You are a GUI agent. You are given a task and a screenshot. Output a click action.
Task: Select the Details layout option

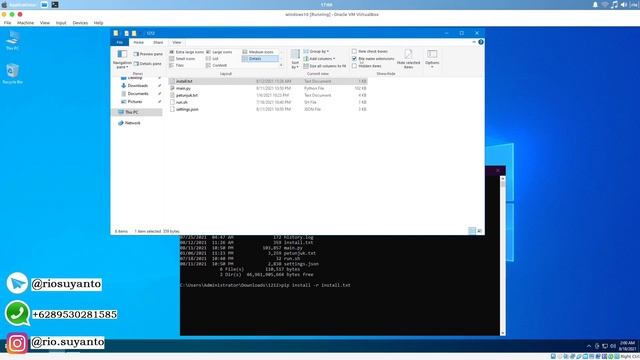pos(260,59)
